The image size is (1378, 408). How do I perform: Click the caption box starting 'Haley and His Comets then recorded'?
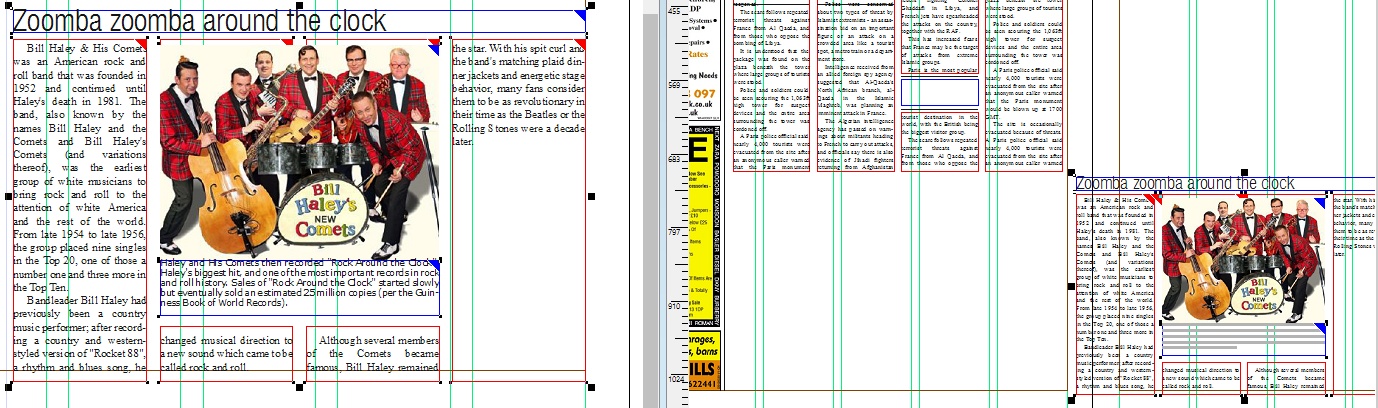(300, 286)
